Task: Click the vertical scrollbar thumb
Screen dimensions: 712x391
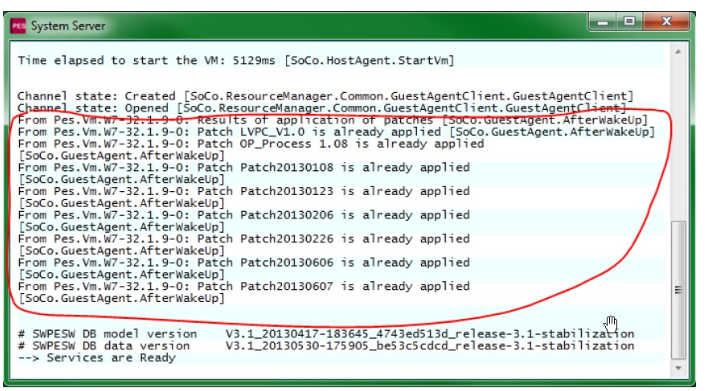Action: point(678,290)
